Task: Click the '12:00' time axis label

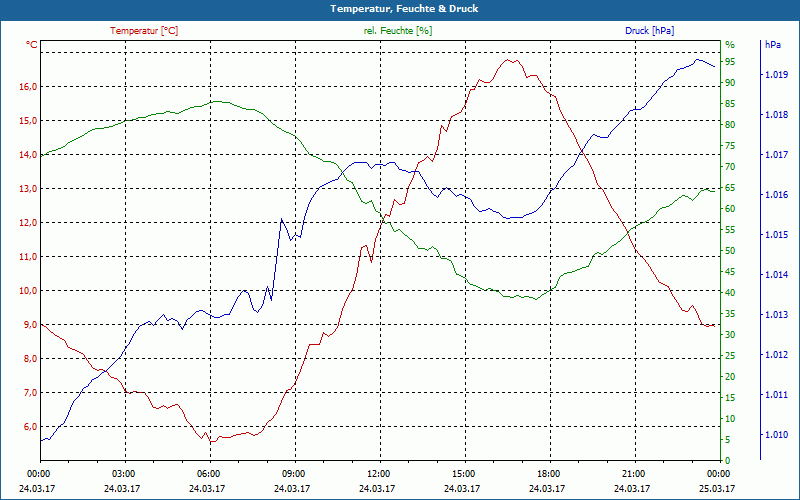Action: [x=378, y=474]
